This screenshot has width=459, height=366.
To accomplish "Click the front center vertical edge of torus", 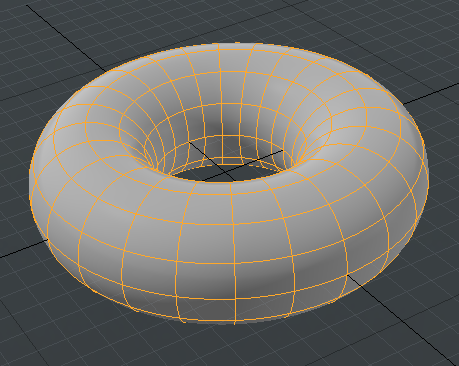I will tap(234, 258).
